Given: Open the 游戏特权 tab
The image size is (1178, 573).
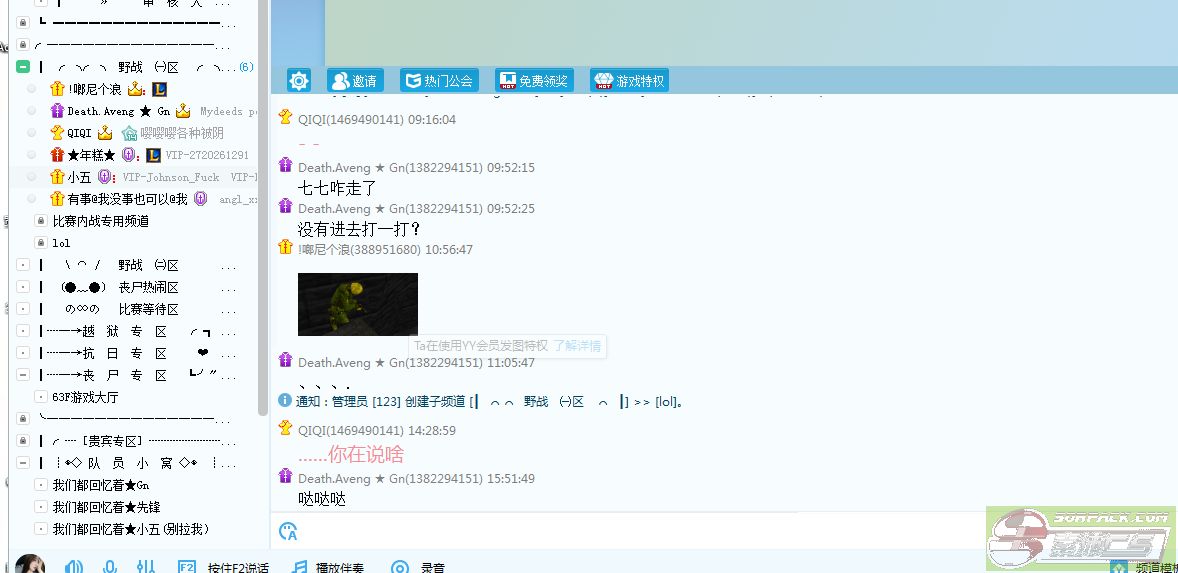Looking at the screenshot, I should tap(629, 81).
